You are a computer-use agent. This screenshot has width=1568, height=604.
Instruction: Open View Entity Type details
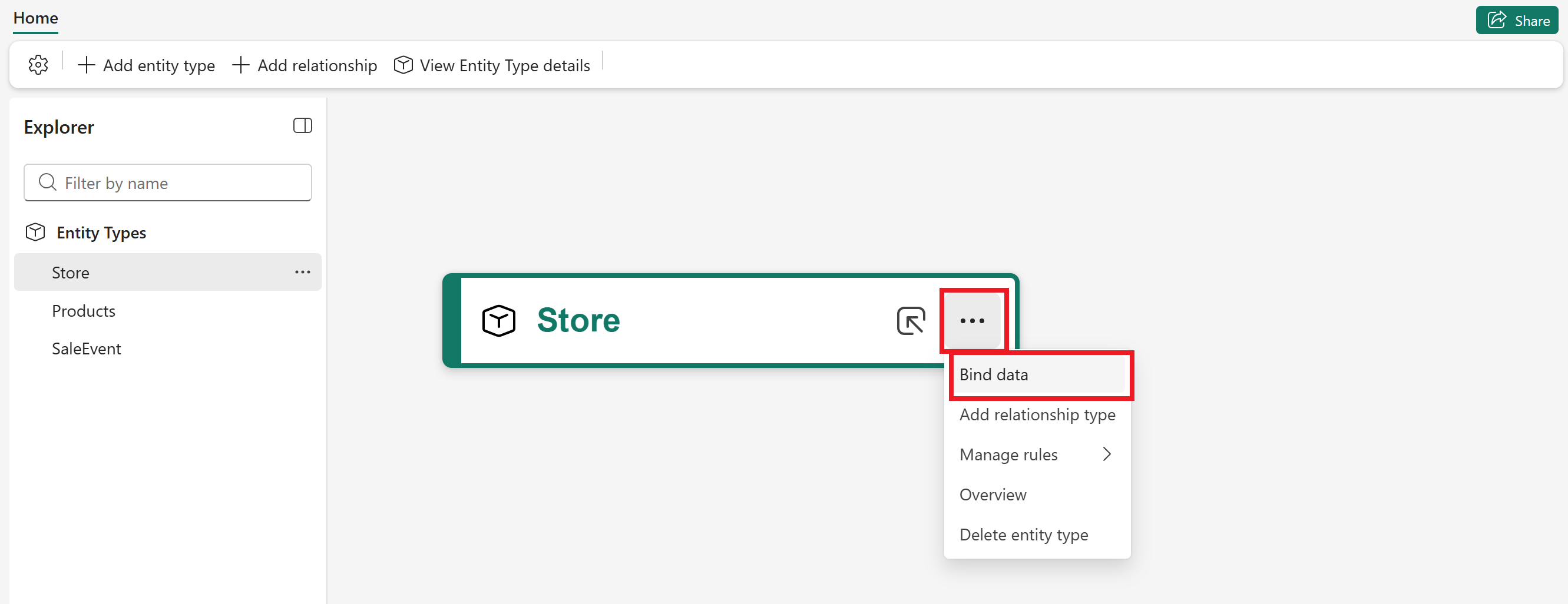[492, 65]
